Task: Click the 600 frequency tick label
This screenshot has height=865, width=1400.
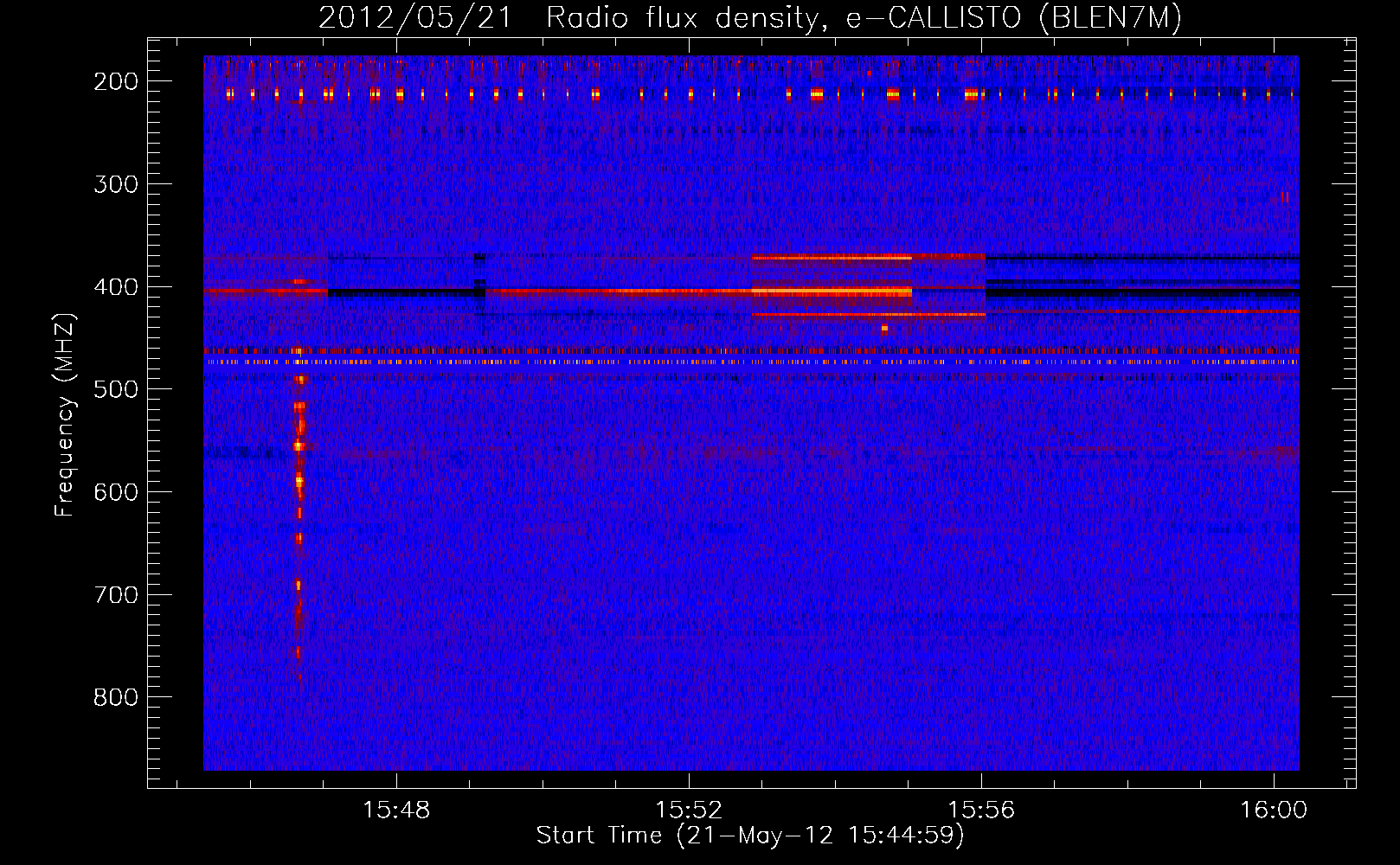Action: point(116,492)
